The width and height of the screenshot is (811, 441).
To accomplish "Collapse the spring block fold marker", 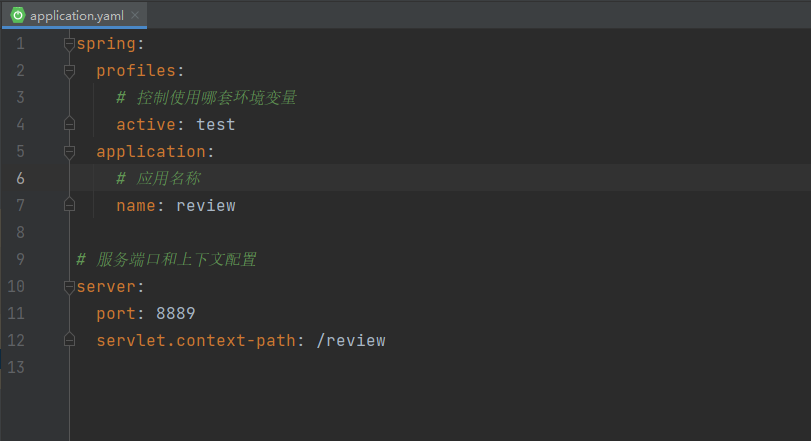I will [x=69, y=44].
